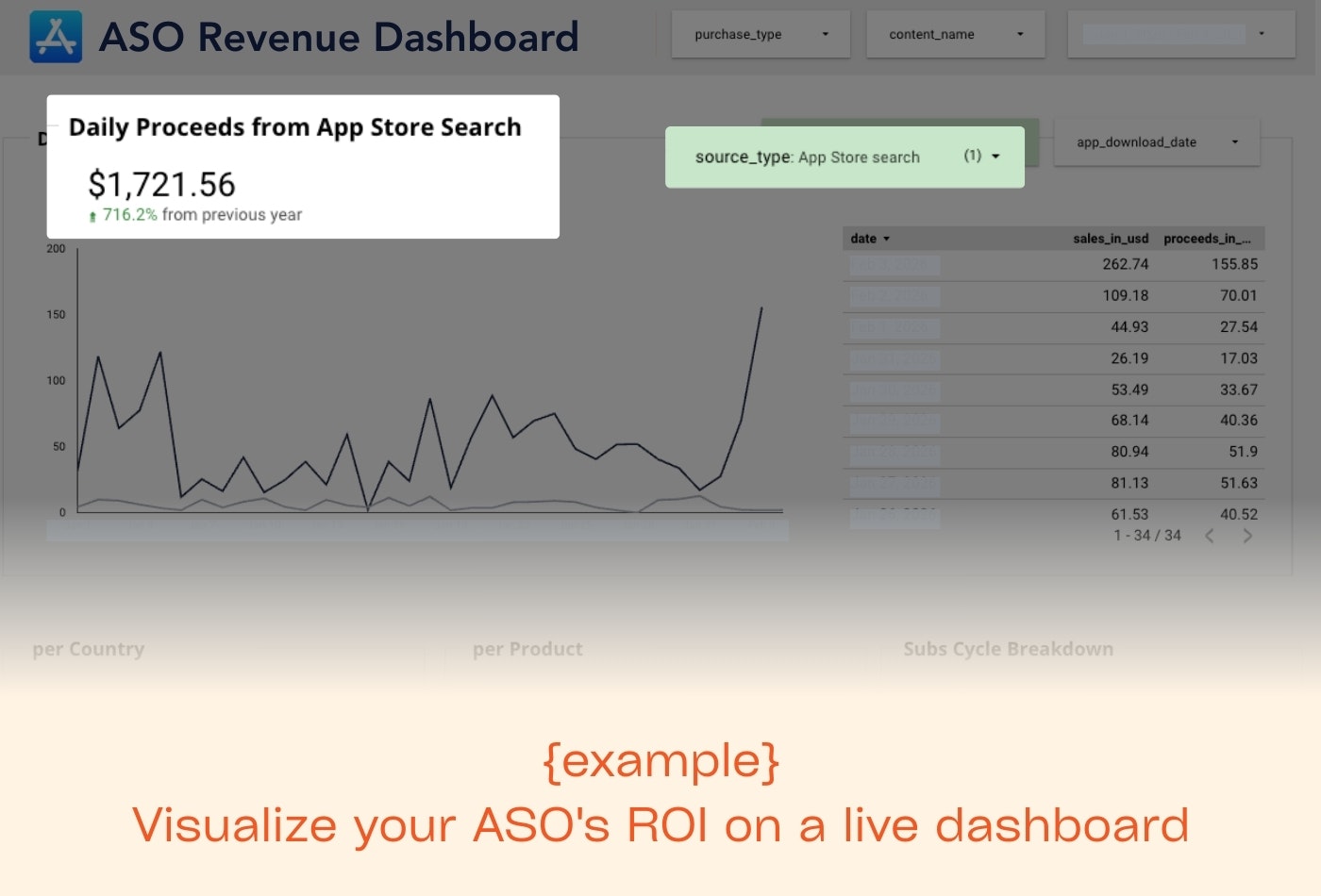The height and width of the screenshot is (896, 1321).
Task: Click the sort arrow beside the date column
Action: (886, 239)
